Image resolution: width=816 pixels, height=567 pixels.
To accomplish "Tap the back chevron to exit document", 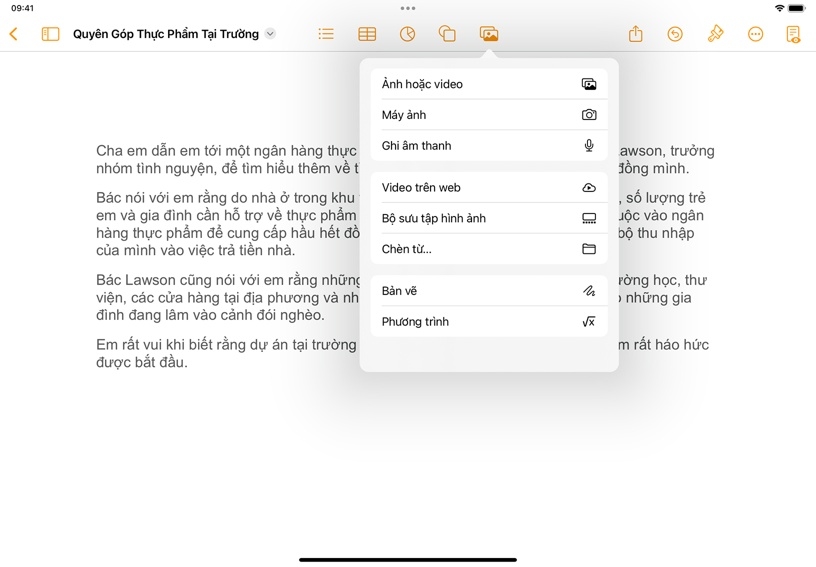I will point(13,34).
